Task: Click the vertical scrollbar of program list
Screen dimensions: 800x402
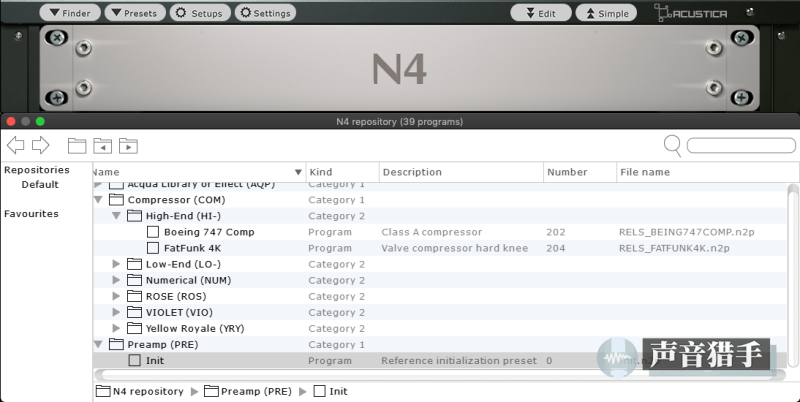Action: 793,275
